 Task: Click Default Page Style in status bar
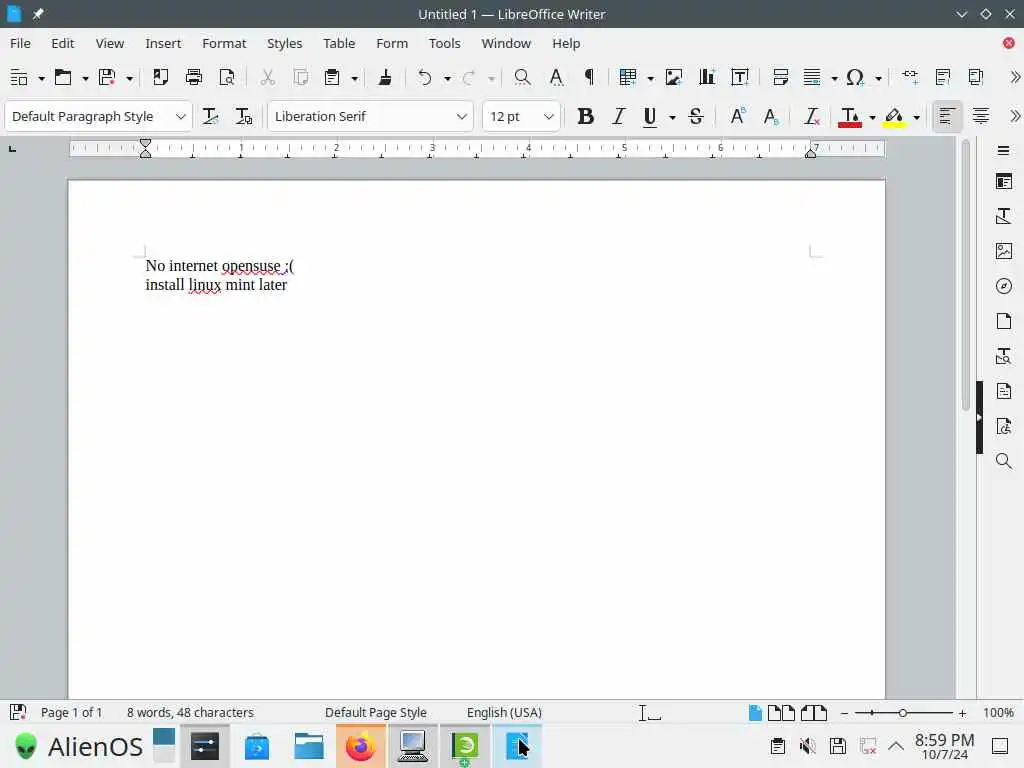point(376,712)
